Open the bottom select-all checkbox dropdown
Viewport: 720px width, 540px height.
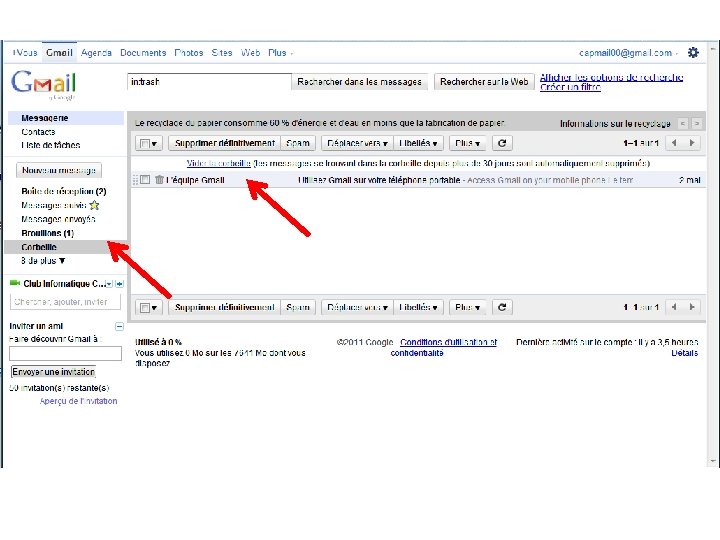(x=149, y=307)
